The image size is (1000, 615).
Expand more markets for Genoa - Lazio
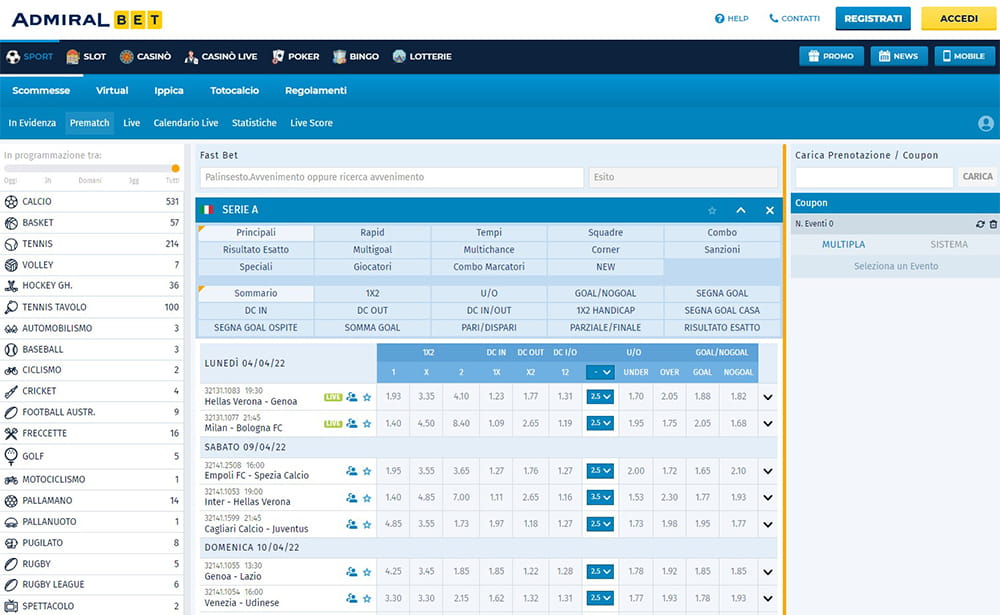coord(767,572)
